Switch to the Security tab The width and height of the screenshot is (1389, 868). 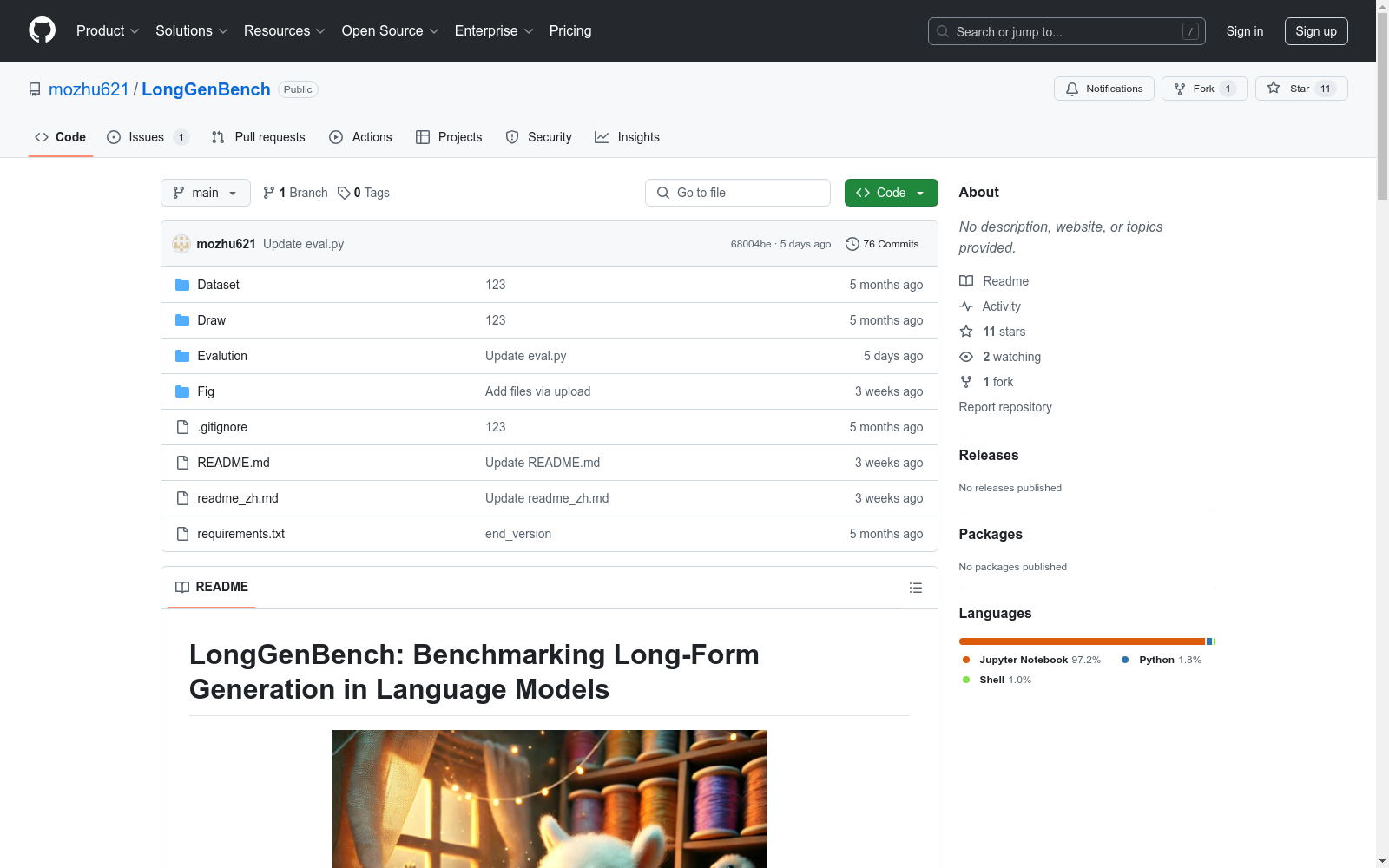(538, 137)
